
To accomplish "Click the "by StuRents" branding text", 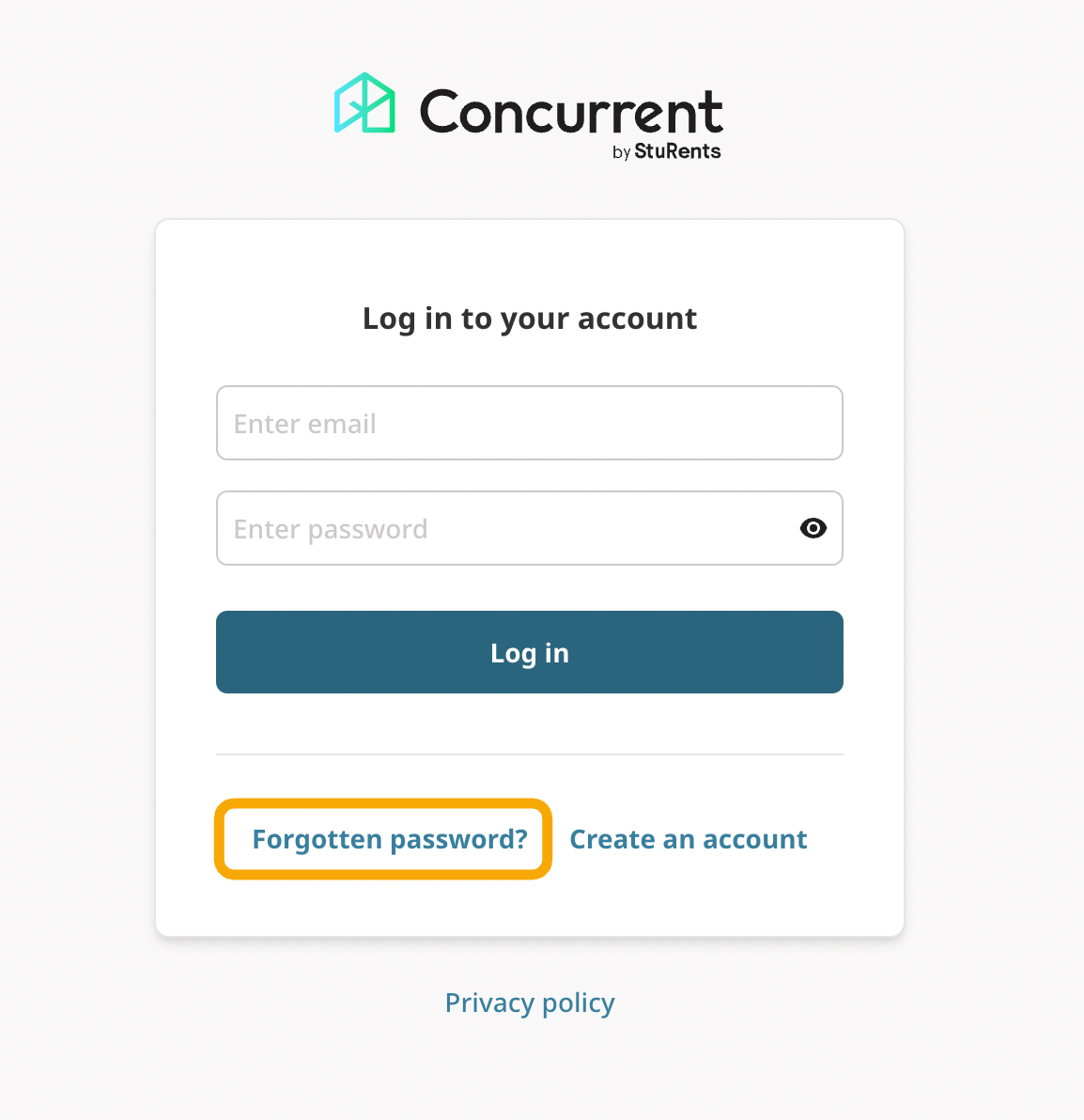I will point(667,151).
